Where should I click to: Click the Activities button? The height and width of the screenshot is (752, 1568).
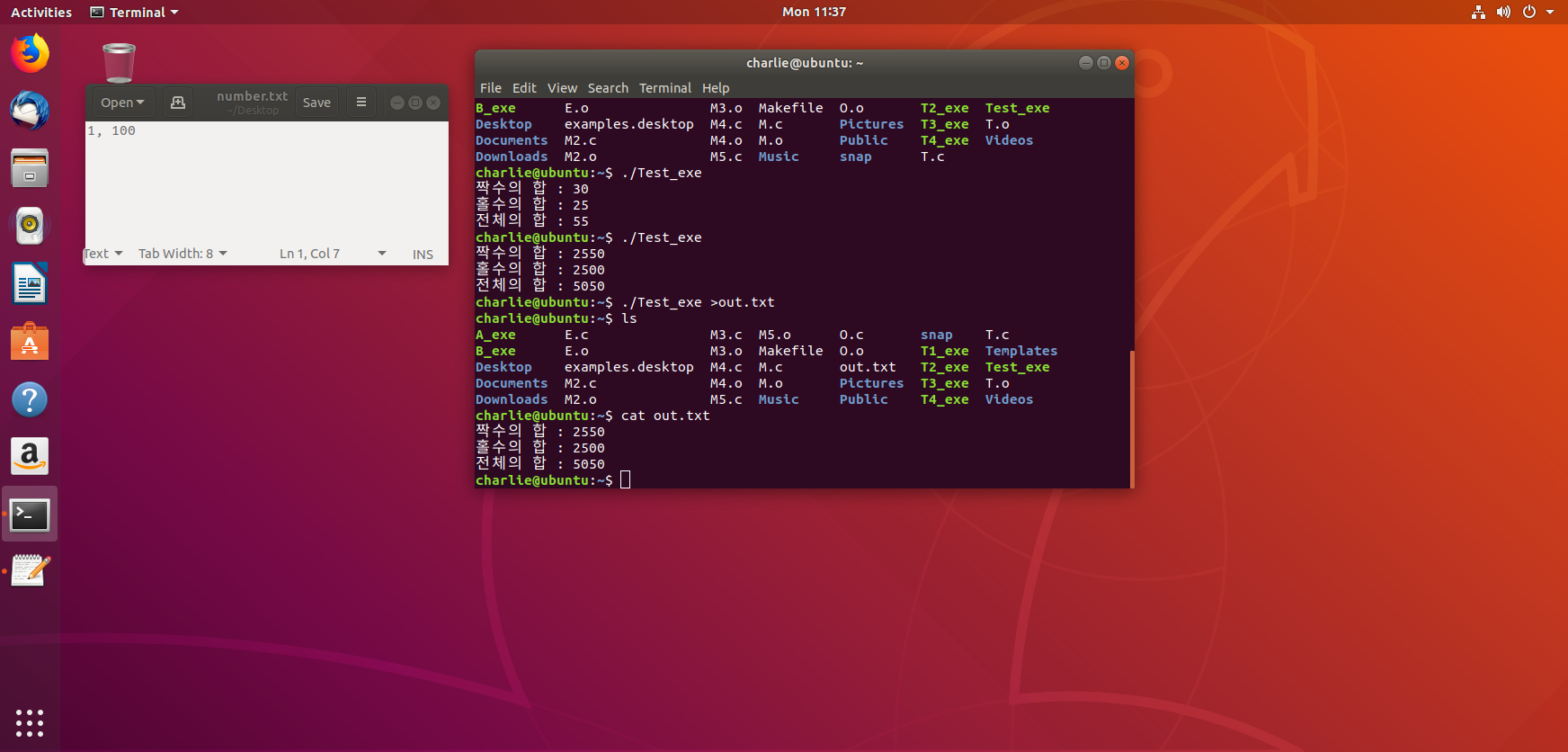pos(41,12)
